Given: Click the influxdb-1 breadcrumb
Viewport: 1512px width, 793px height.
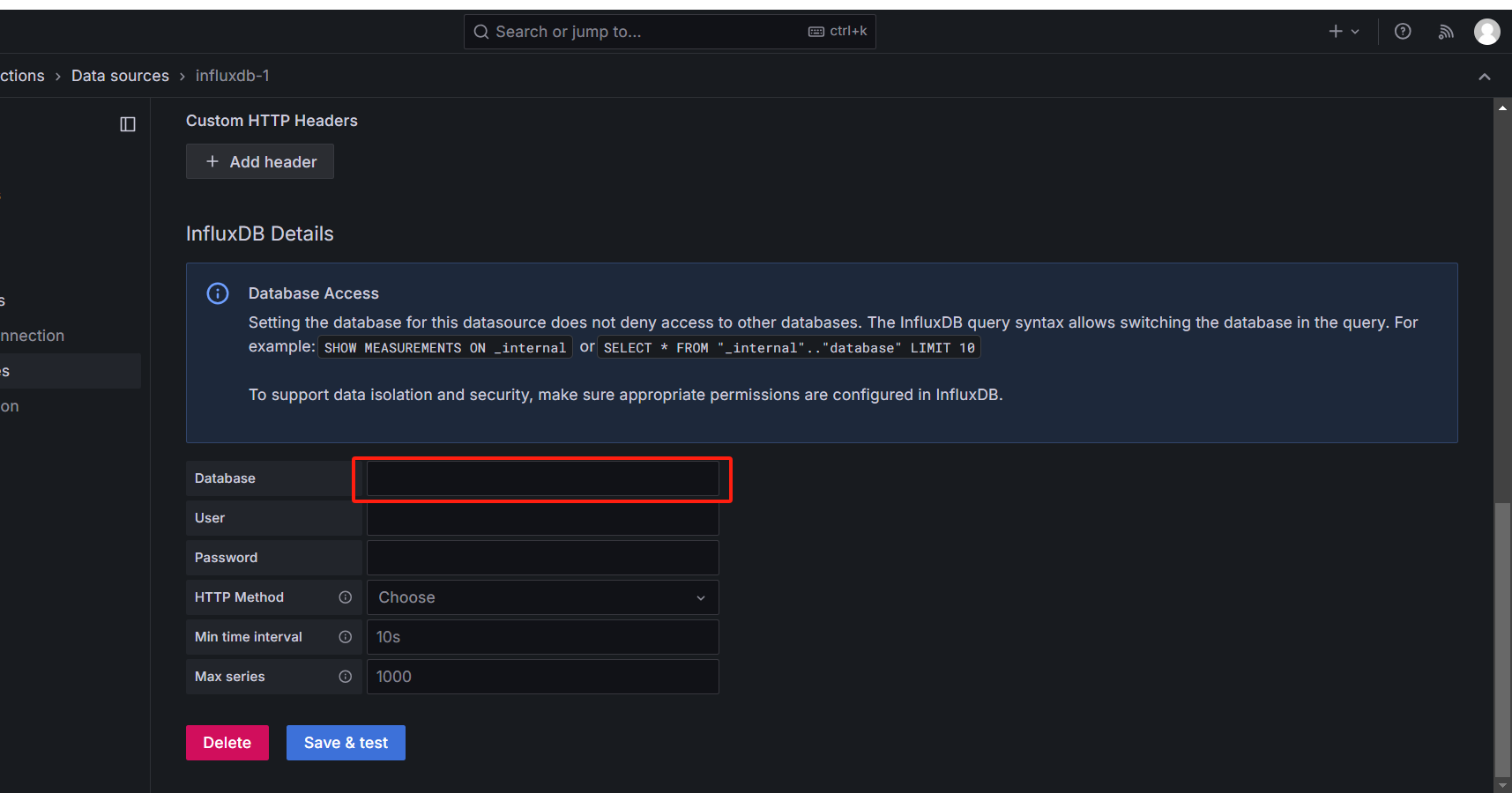Looking at the screenshot, I should tap(233, 76).
